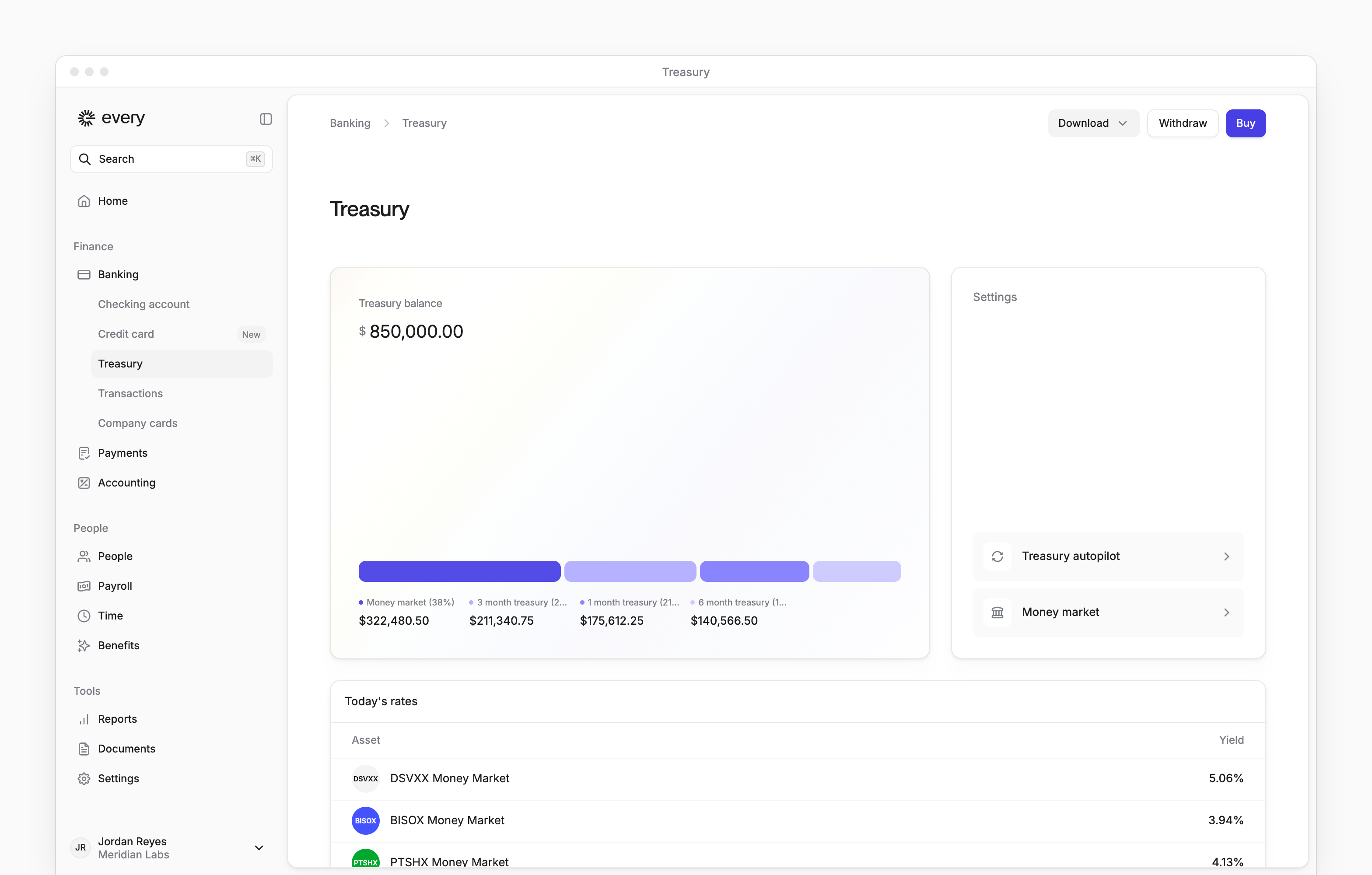Click the search magnifier icon
Screen dimensions: 1372x875
[85, 159]
